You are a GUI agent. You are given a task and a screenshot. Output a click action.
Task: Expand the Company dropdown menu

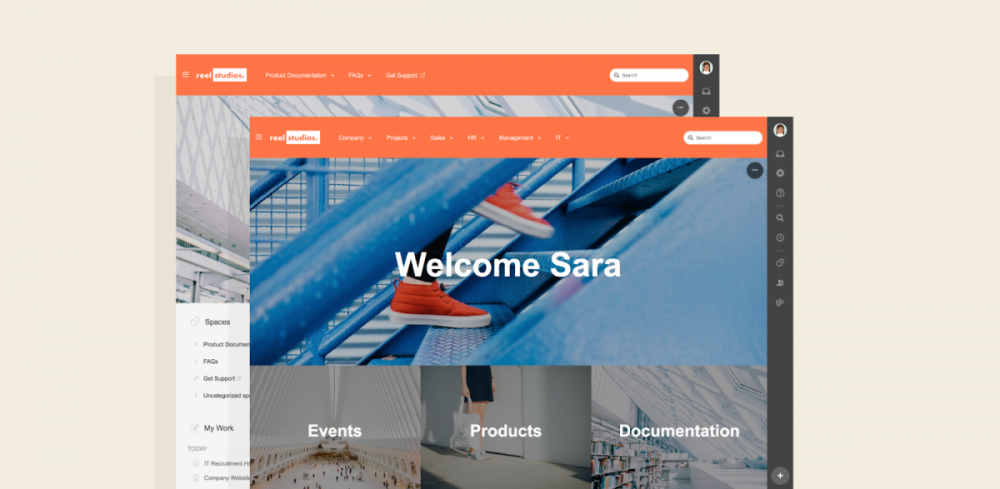point(355,138)
